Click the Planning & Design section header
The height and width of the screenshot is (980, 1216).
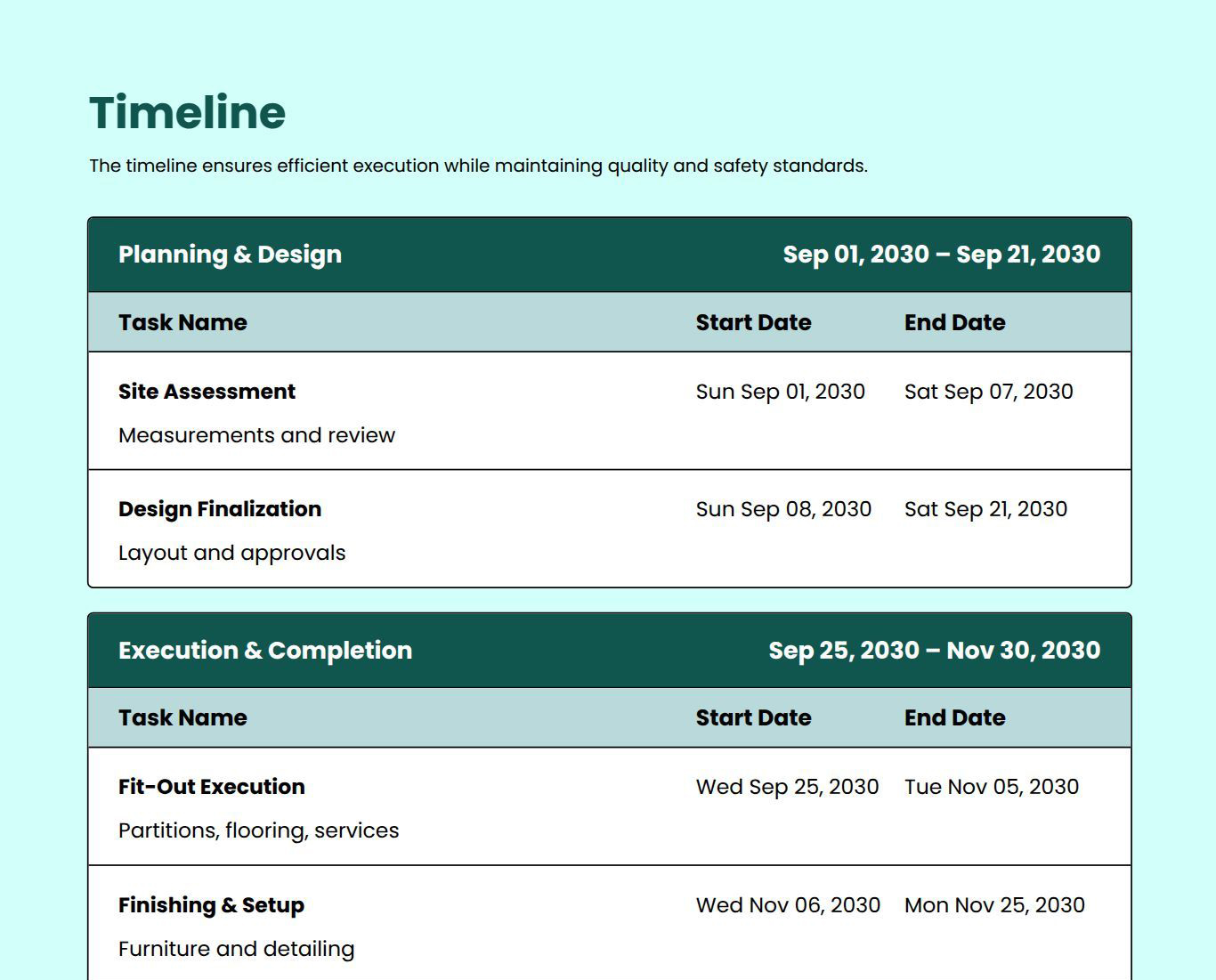230,255
